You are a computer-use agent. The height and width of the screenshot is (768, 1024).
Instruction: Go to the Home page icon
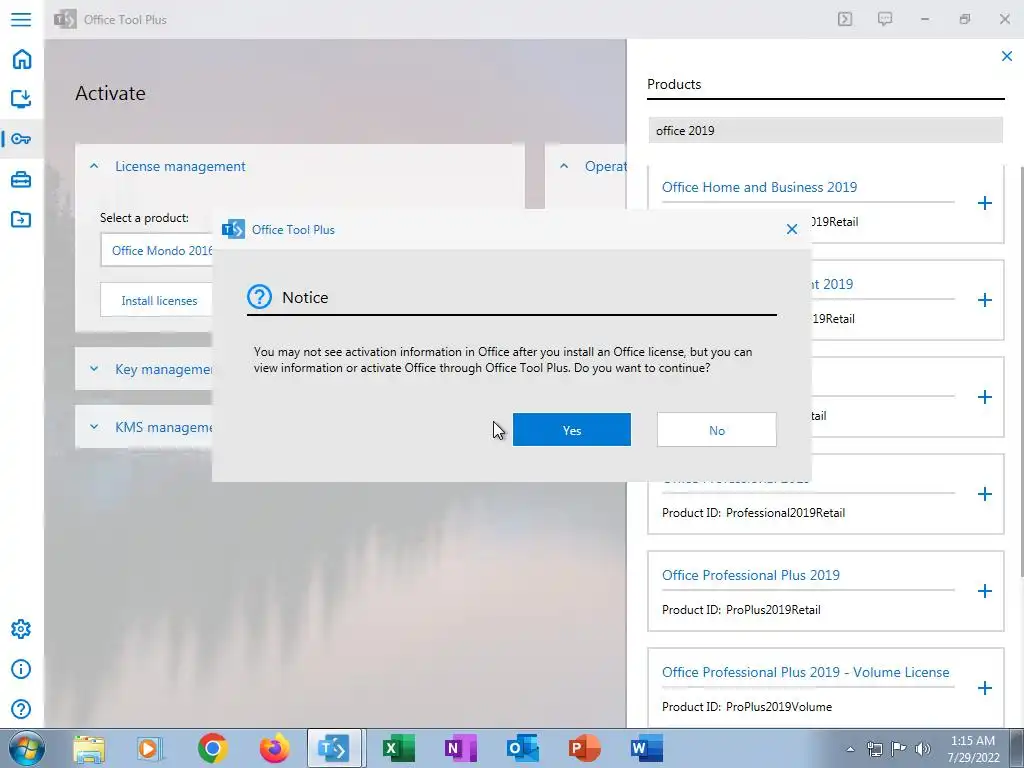[22, 59]
